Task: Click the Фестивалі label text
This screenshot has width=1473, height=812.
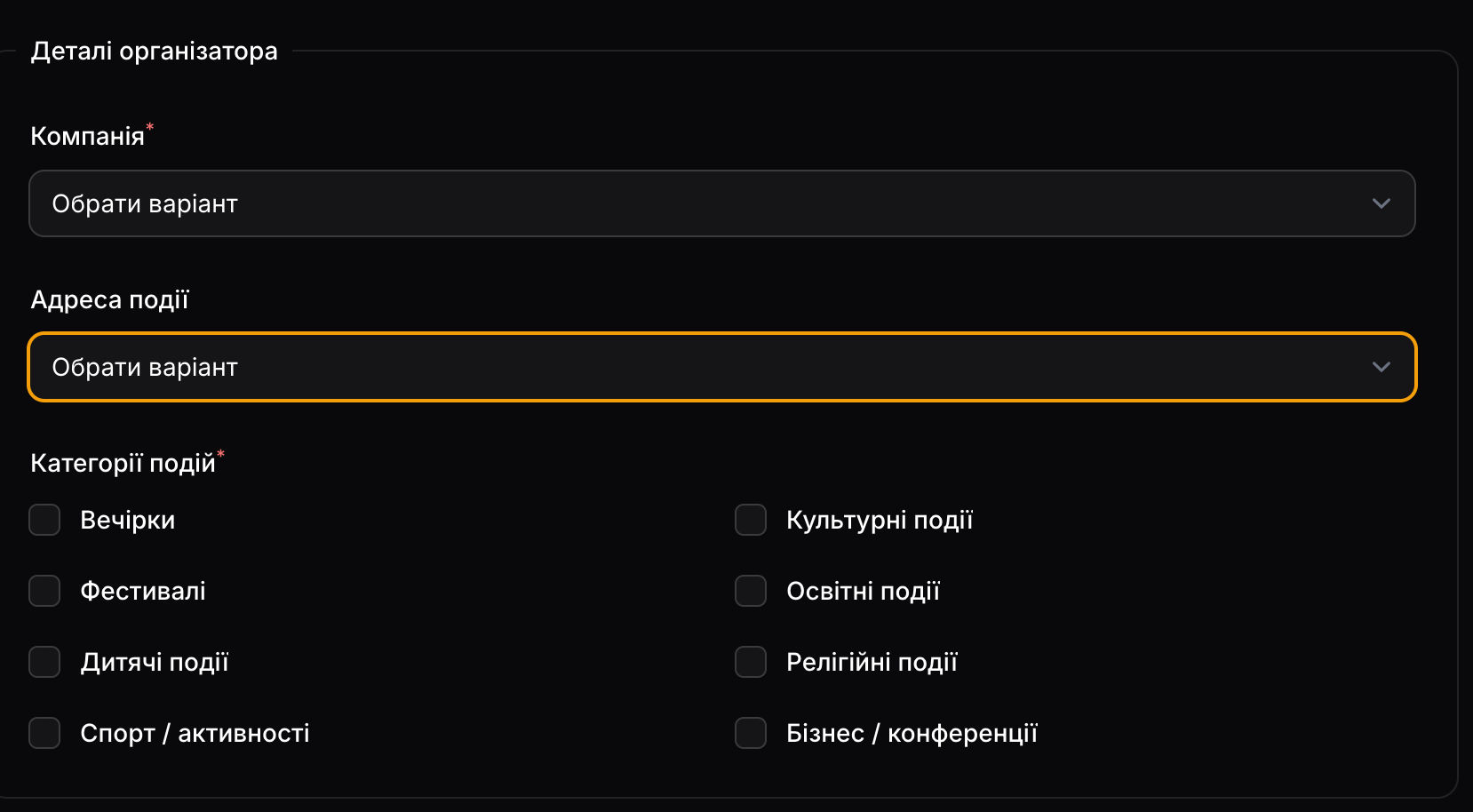Action: point(143,591)
